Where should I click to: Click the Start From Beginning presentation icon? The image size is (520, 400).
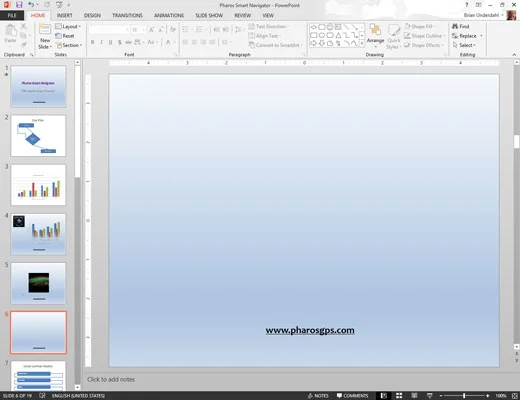point(59,5)
